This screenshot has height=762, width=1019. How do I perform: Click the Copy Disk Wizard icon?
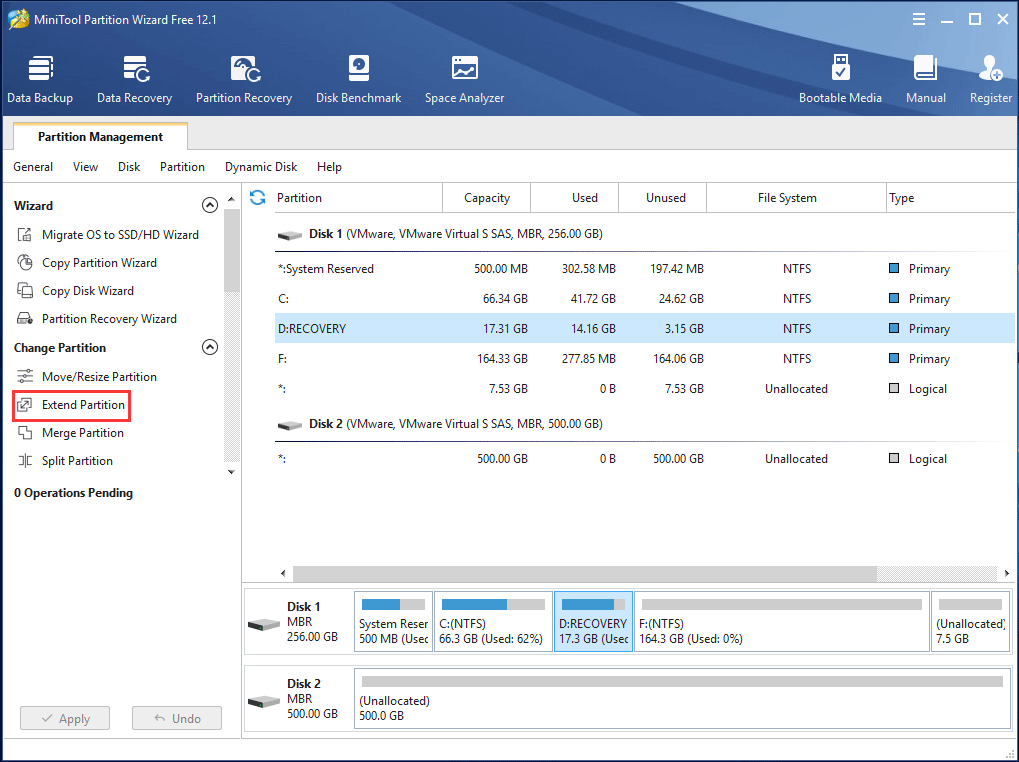[25, 290]
